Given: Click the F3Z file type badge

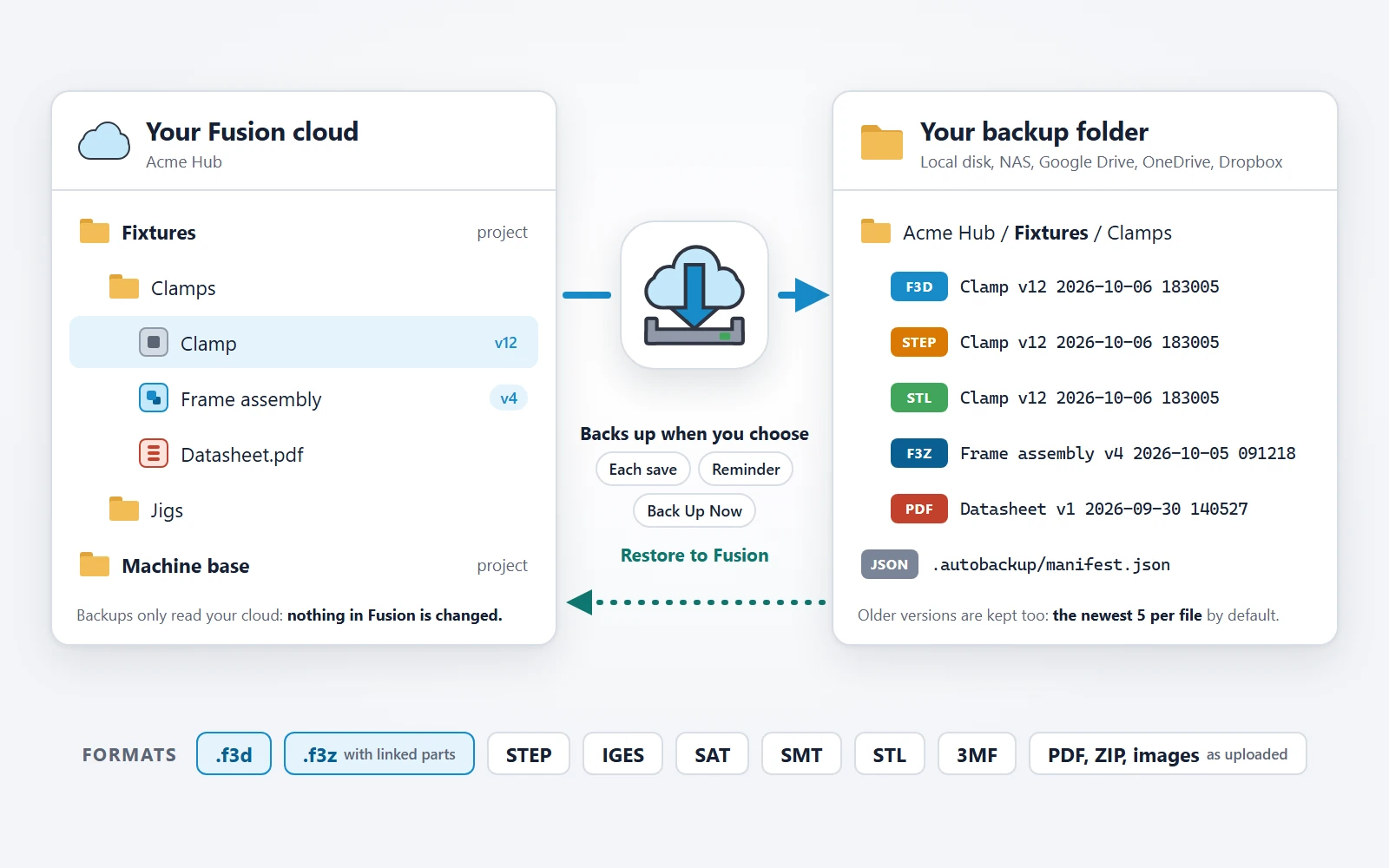Looking at the screenshot, I should click(x=919, y=453).
